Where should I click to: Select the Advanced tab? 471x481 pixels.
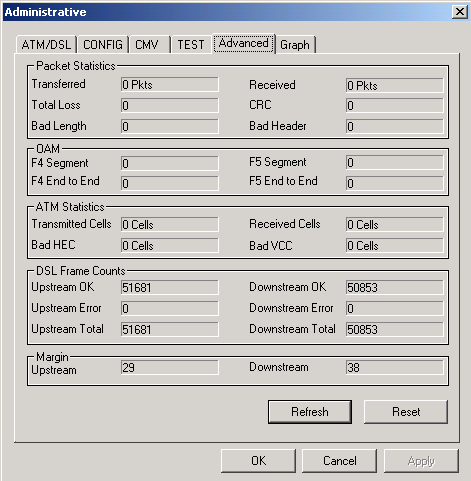click(x=244, y=43)
